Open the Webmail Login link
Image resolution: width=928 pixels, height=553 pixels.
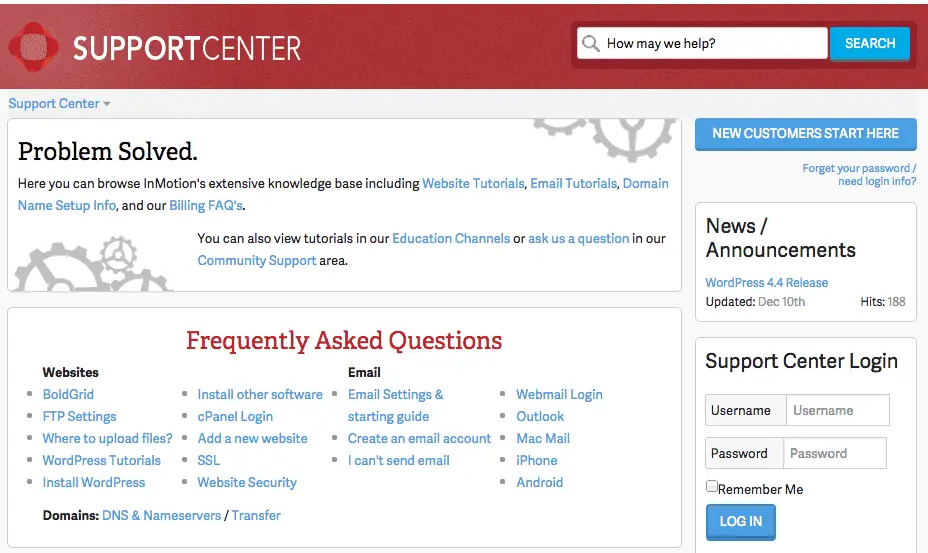(559, 395)
